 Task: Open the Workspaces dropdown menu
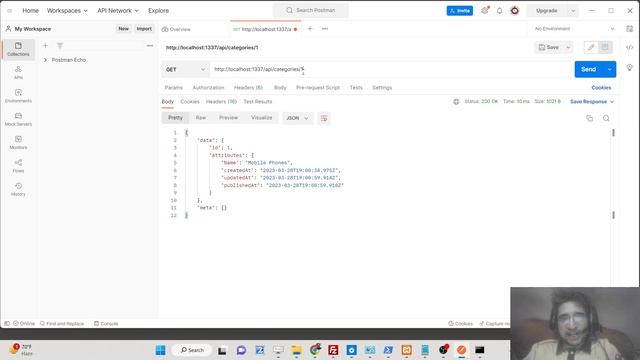(67, 11)
